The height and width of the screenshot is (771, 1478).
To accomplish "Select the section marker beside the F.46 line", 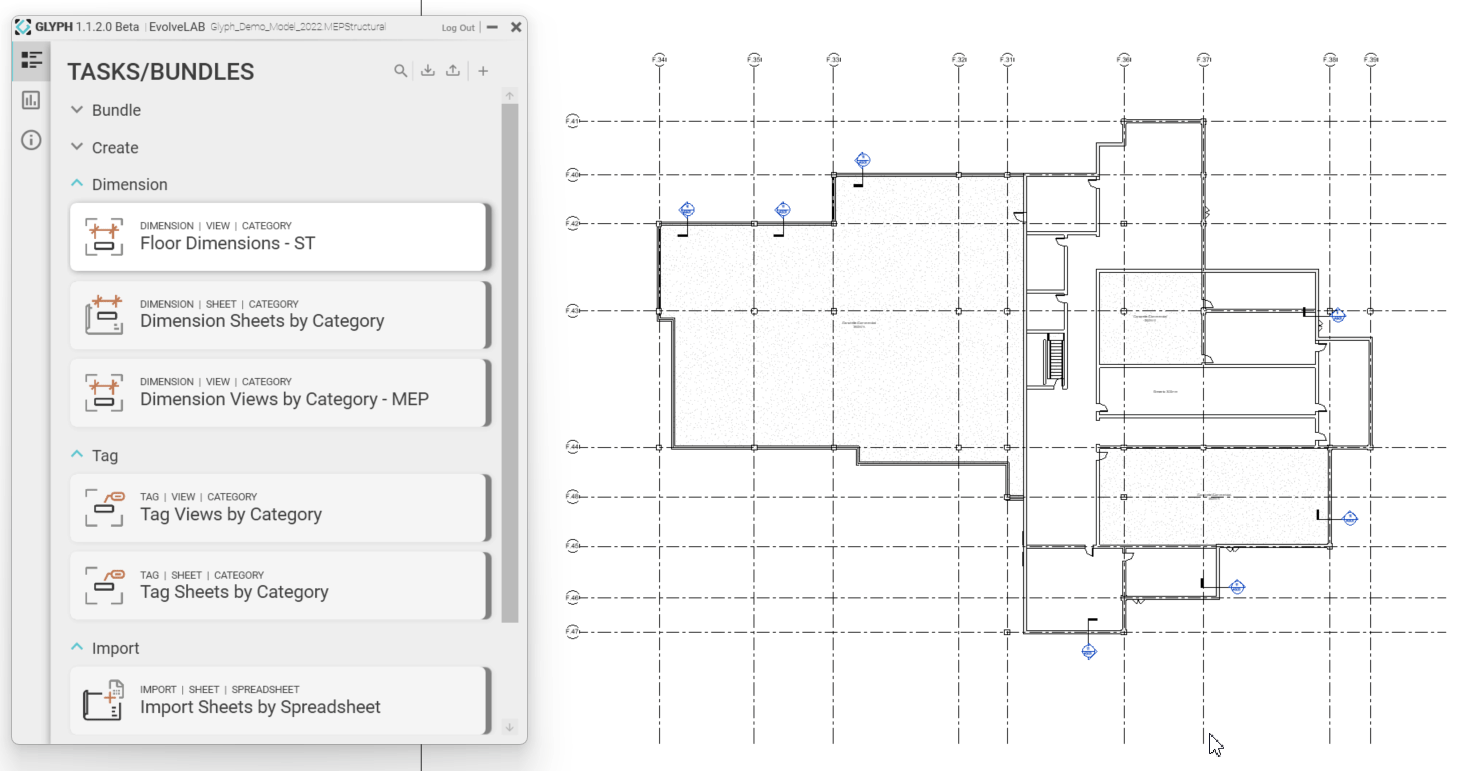I will 1236,586.
